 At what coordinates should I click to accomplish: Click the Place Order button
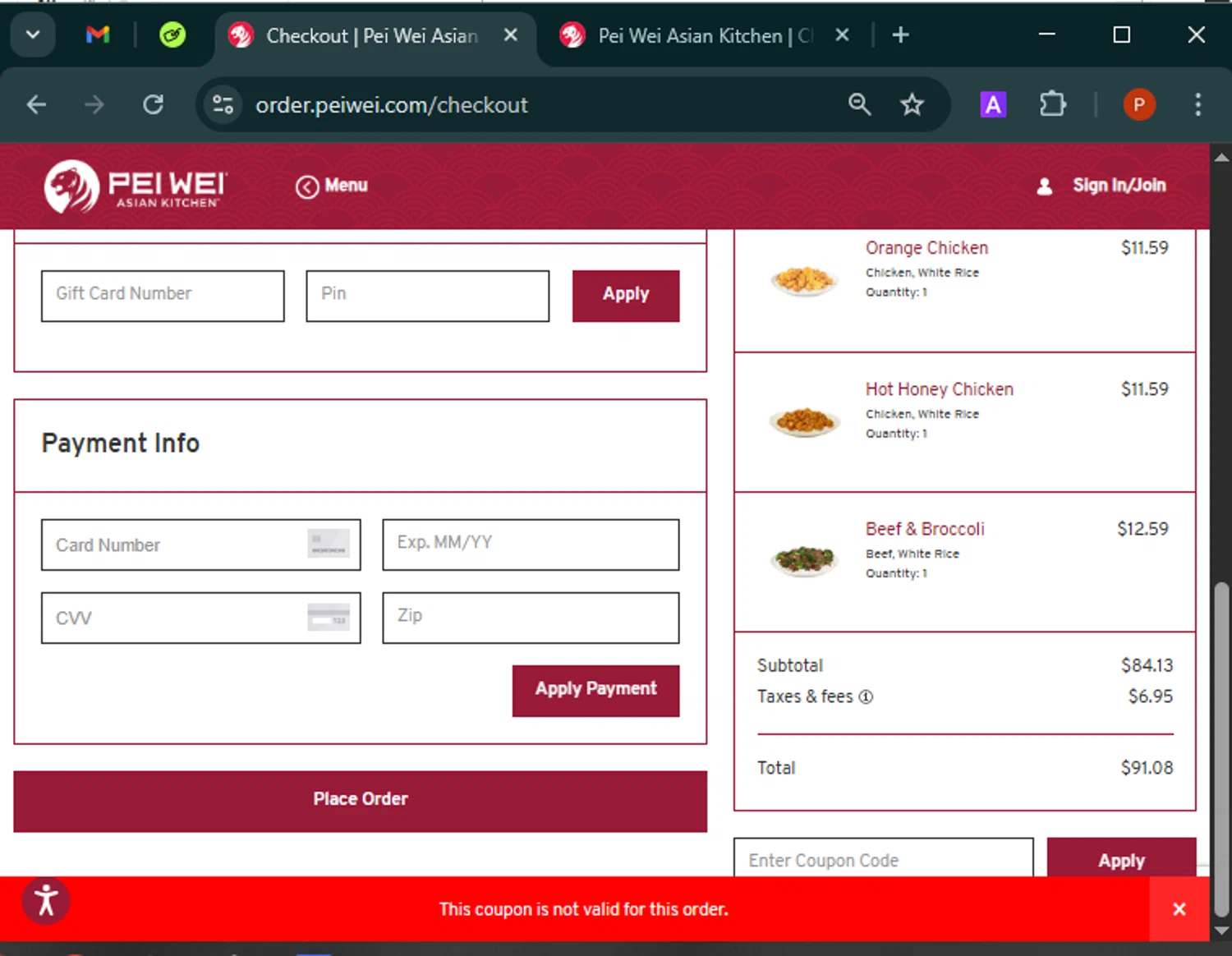(360, 801)
